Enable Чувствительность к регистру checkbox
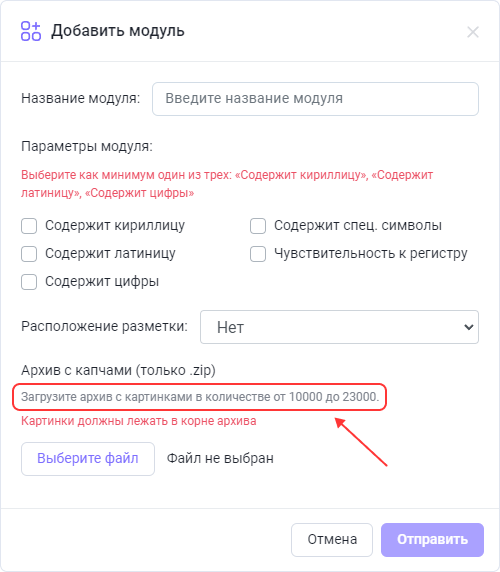The height and width of the screenshot is (572, 500). [x=258, y=254]
